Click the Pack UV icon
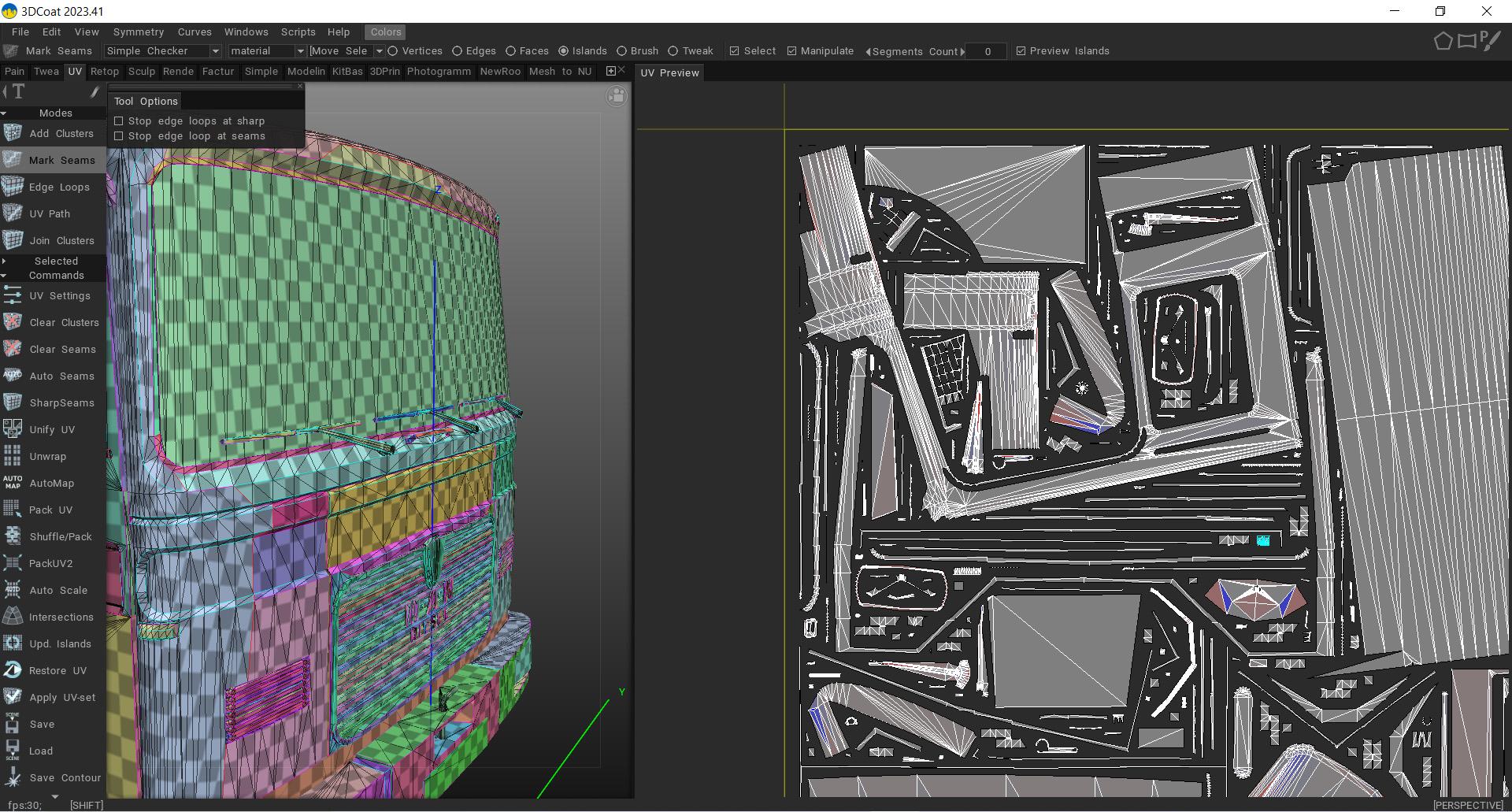This screenshot has height=812, width=1512. point(13,510)
